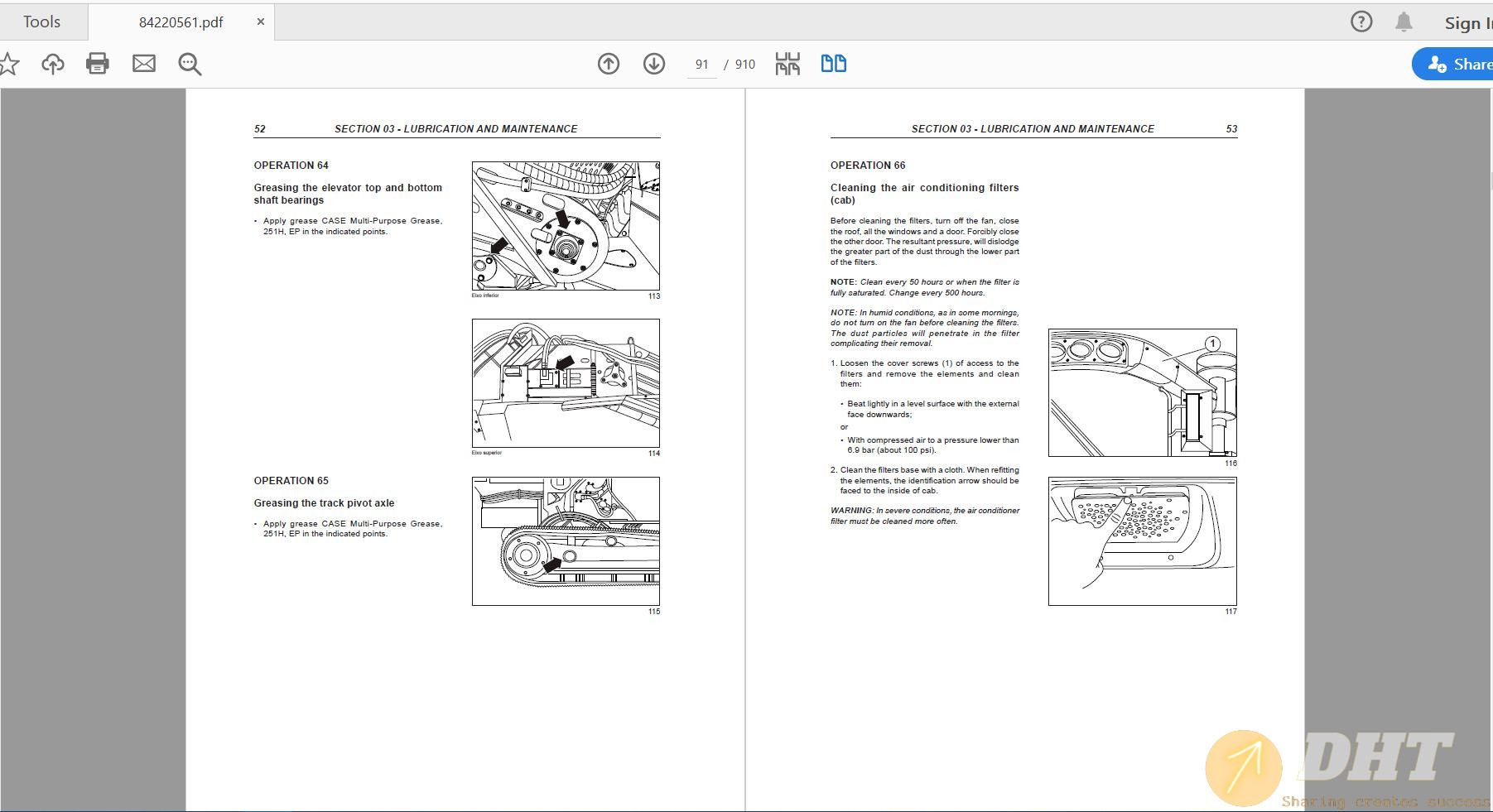Viewport: 1493px width, 812px height.
Task: Open the Tools tab
Action: click(x=42, y=22)
